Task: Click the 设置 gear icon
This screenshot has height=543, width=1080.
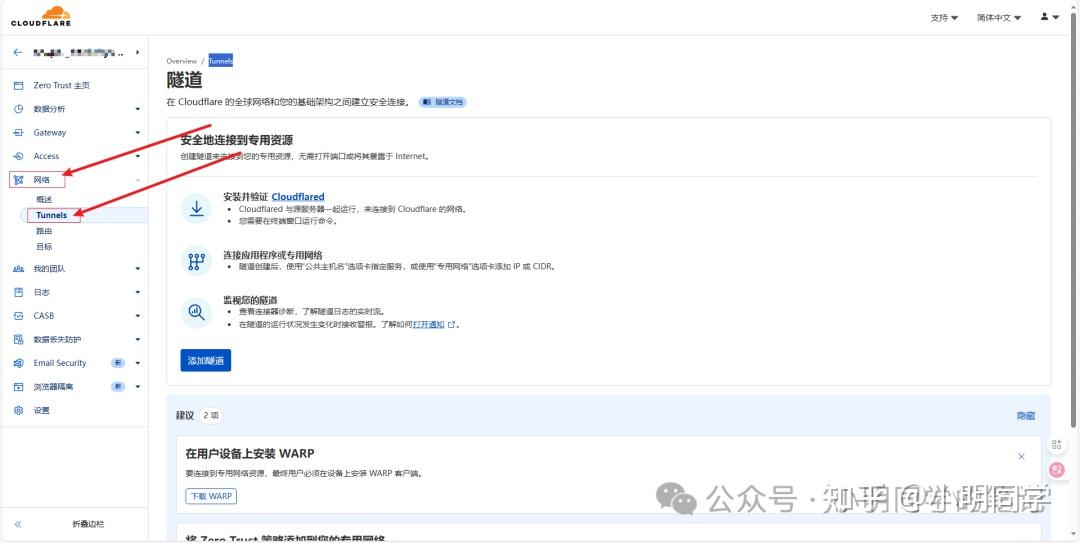Action: pos(19,410)
